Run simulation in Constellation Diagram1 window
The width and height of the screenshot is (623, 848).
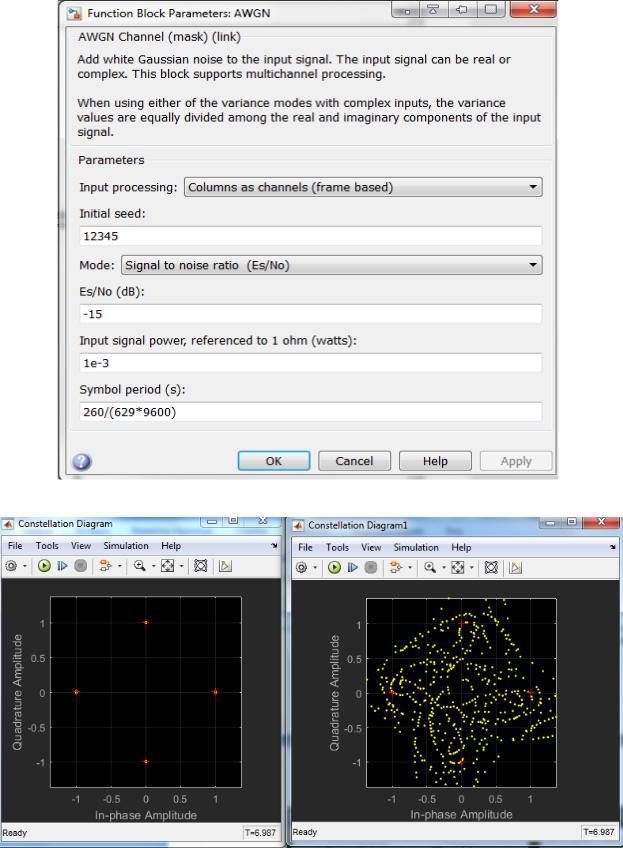[335, 567]
